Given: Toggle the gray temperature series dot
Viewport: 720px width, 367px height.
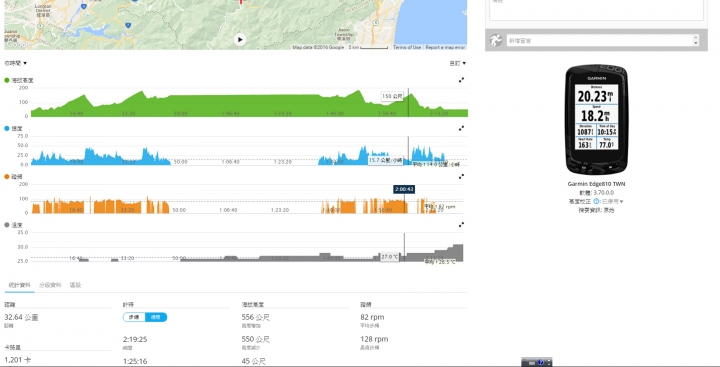Looking at the screenshot, I should tap(6, 225).
